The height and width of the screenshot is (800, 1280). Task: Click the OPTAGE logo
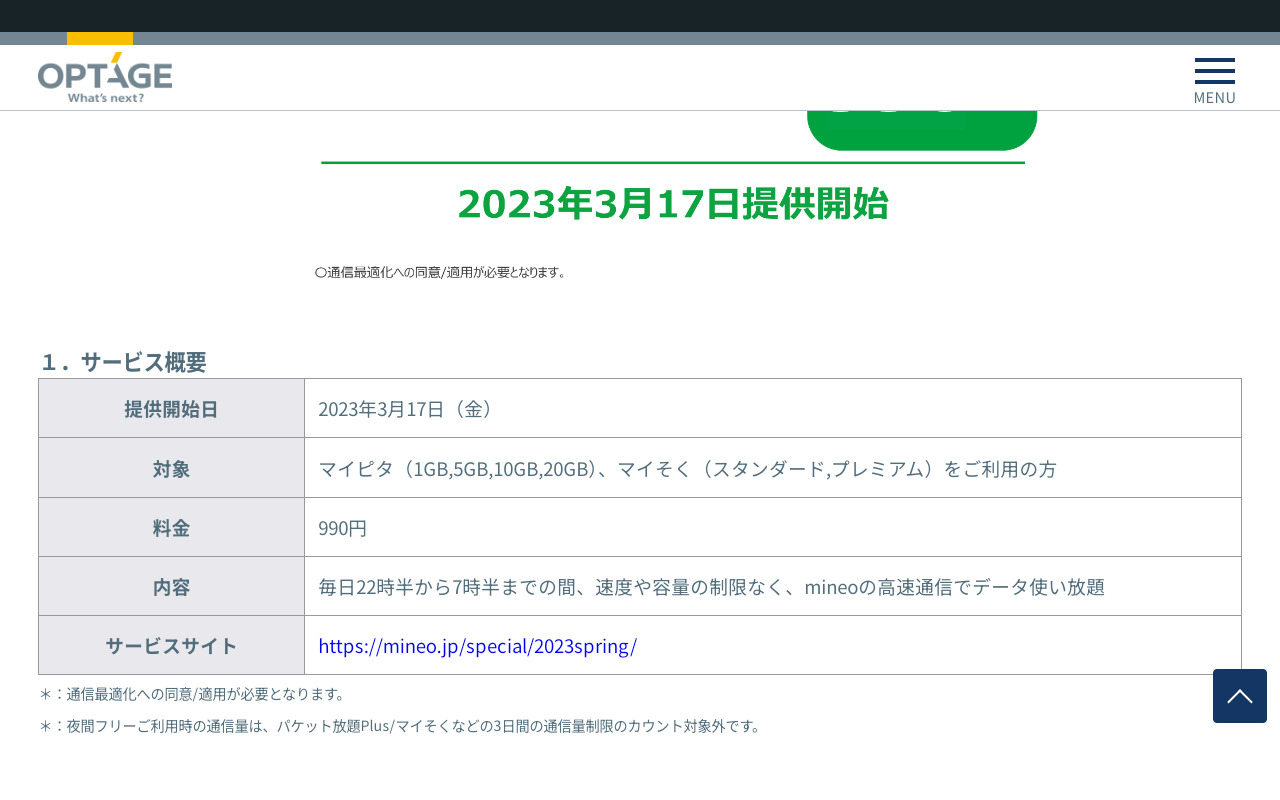click(105, 78)
